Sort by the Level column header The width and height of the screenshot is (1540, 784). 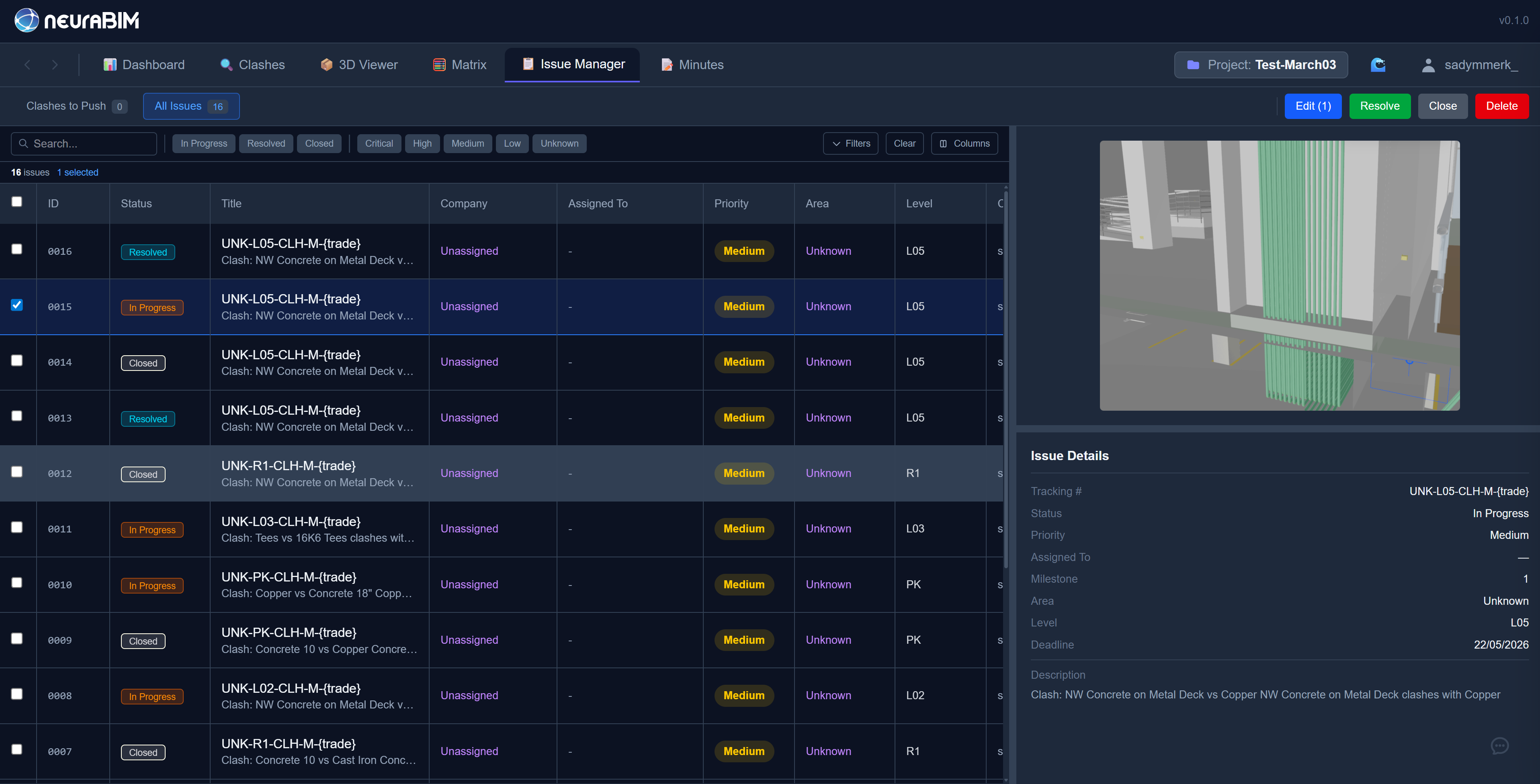[x=940, y=203]
